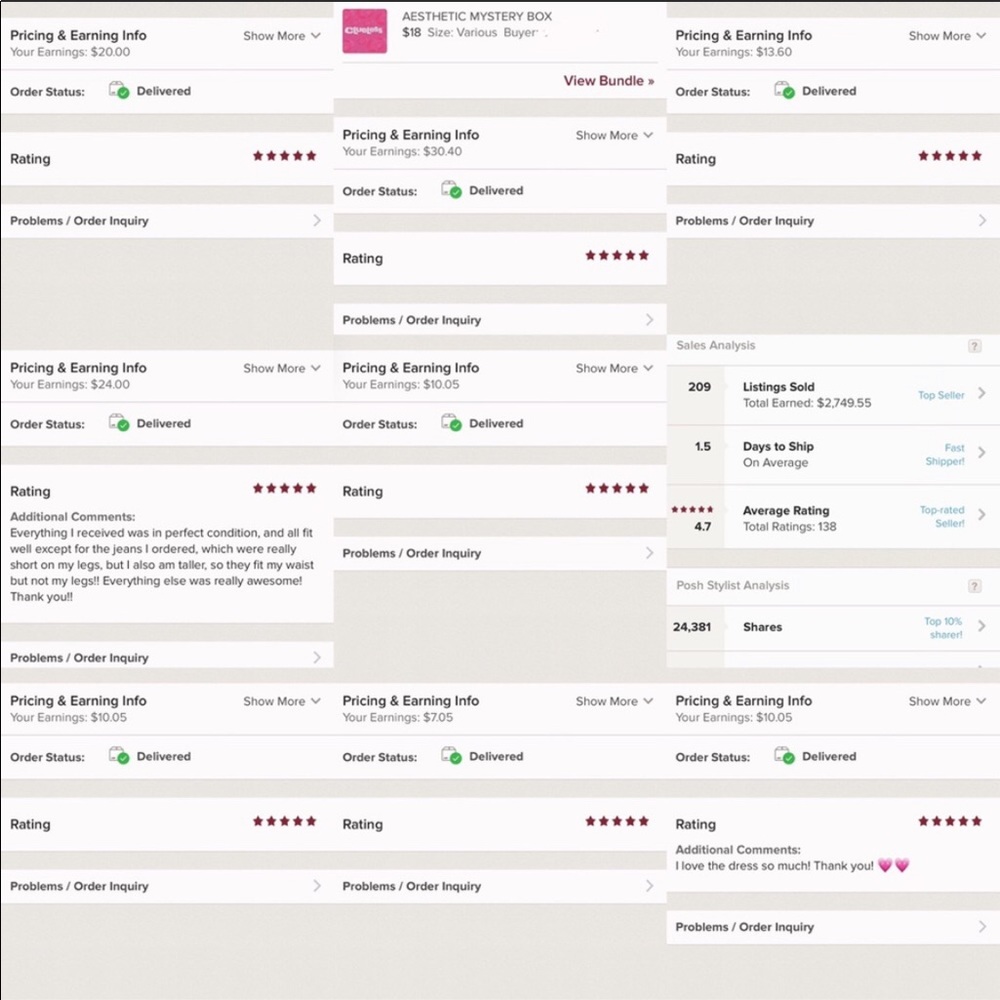Screen dimensions: 1000x1000
Task: Open the Listings Sold Top Seller row
Action: tap(833, 395)
